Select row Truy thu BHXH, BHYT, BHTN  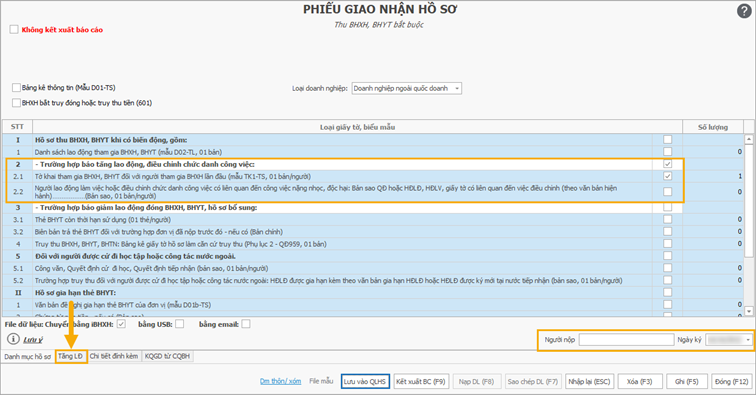(x=373, y=244)
